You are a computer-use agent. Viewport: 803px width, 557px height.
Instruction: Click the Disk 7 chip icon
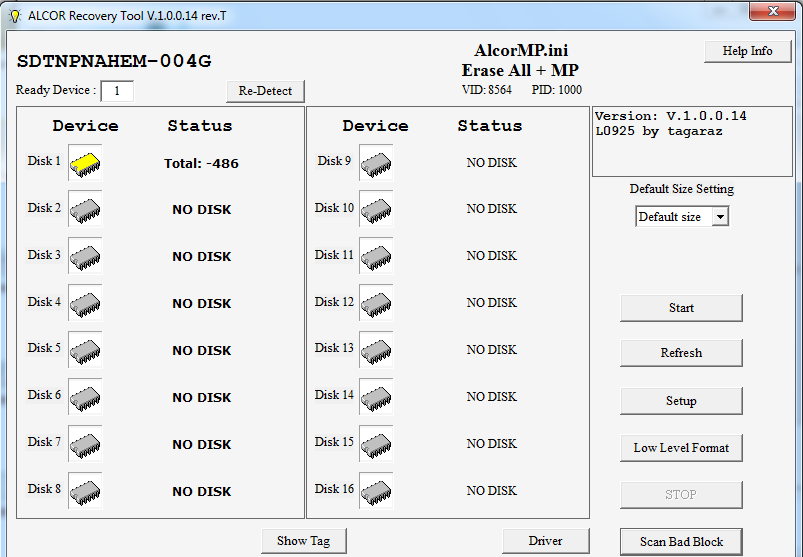85,444
